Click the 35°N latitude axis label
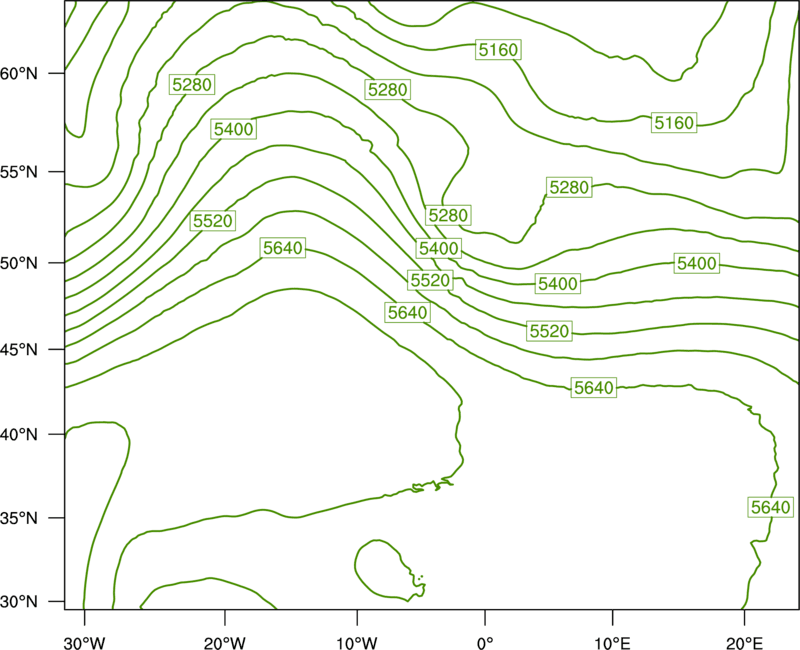This screenshot has height=650, width=800. [19, 518]
